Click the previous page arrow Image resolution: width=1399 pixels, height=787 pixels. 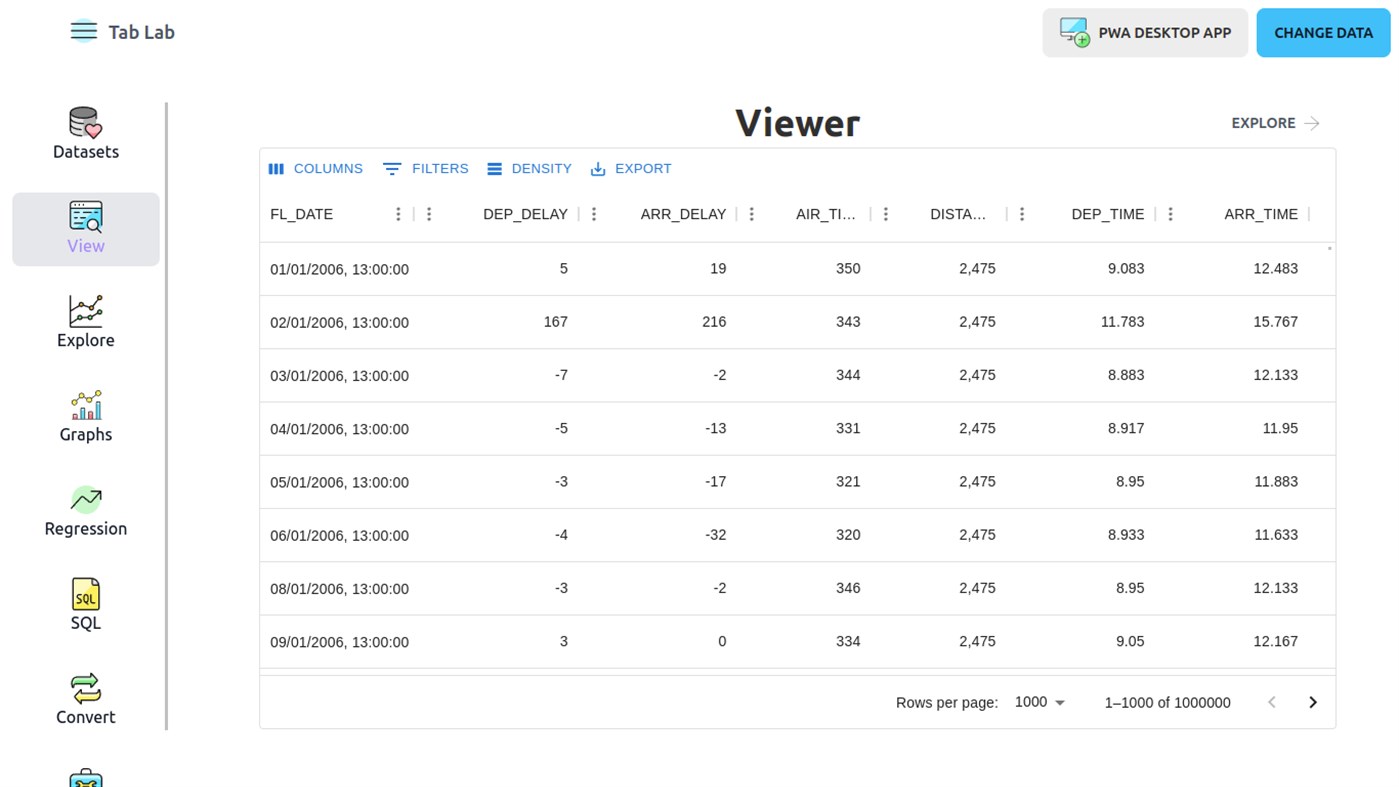click(x=1272, y=702)
